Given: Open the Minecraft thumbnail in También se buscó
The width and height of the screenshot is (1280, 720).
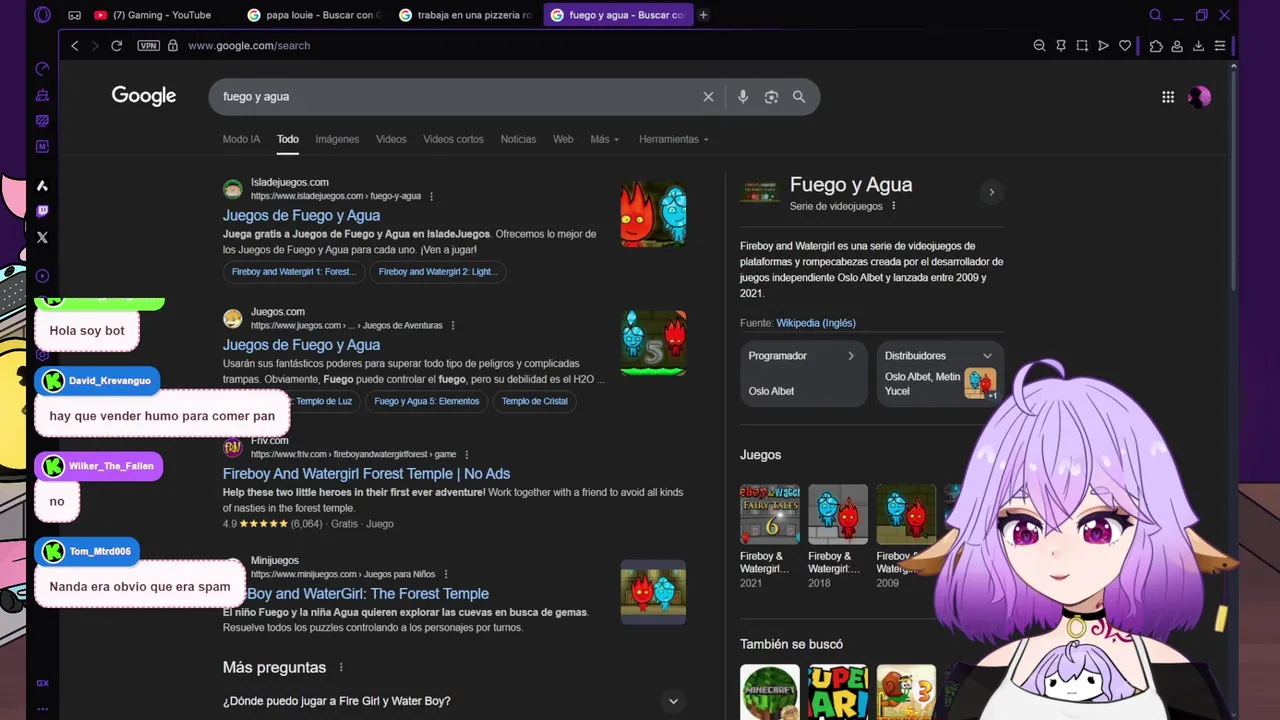Looking at the screenshot, I should [x=770, y=692].
